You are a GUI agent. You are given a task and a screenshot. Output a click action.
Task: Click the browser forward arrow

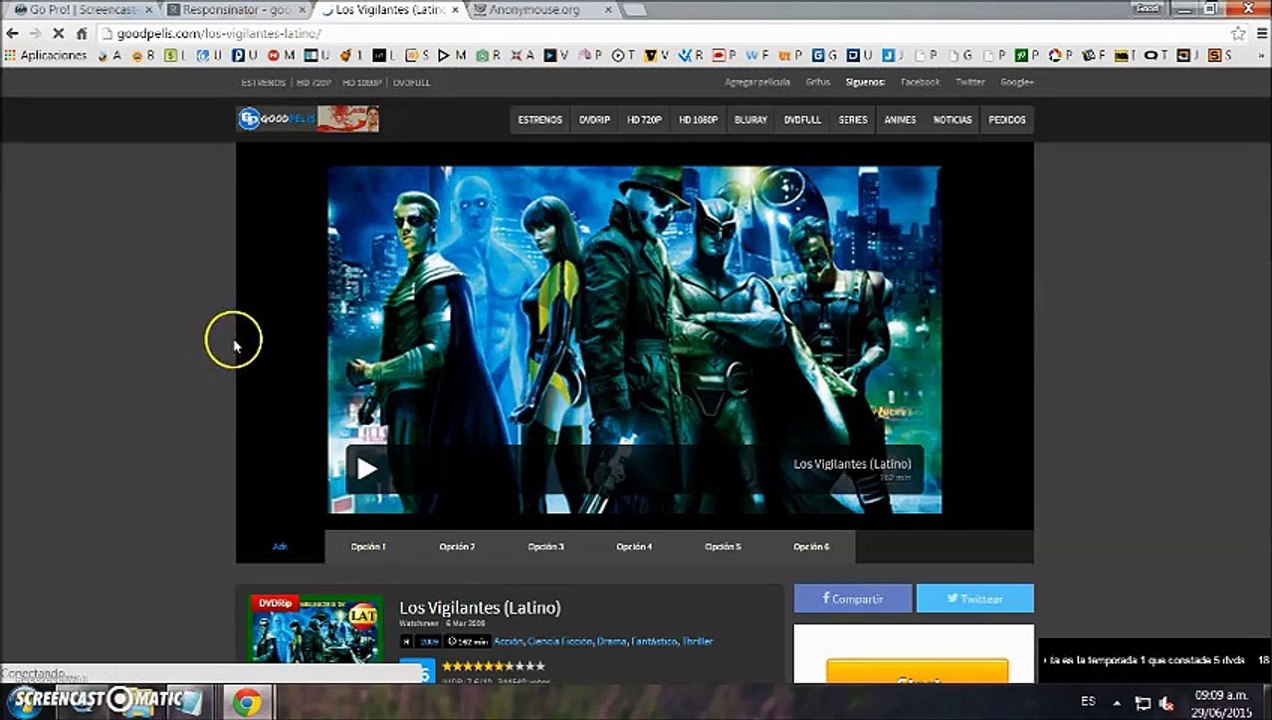coord(35,33)
